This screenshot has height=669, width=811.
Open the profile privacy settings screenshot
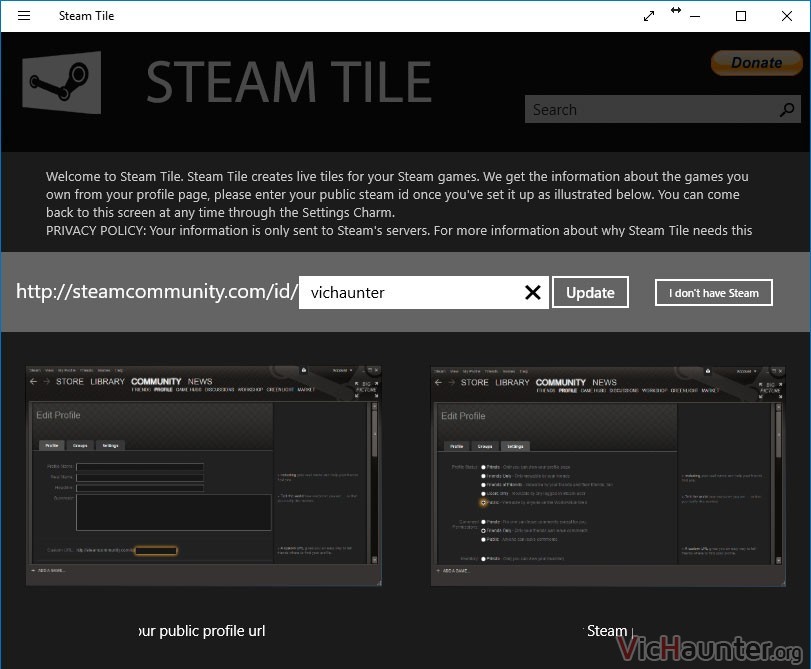pyautogui.click(x=608, y=476)
